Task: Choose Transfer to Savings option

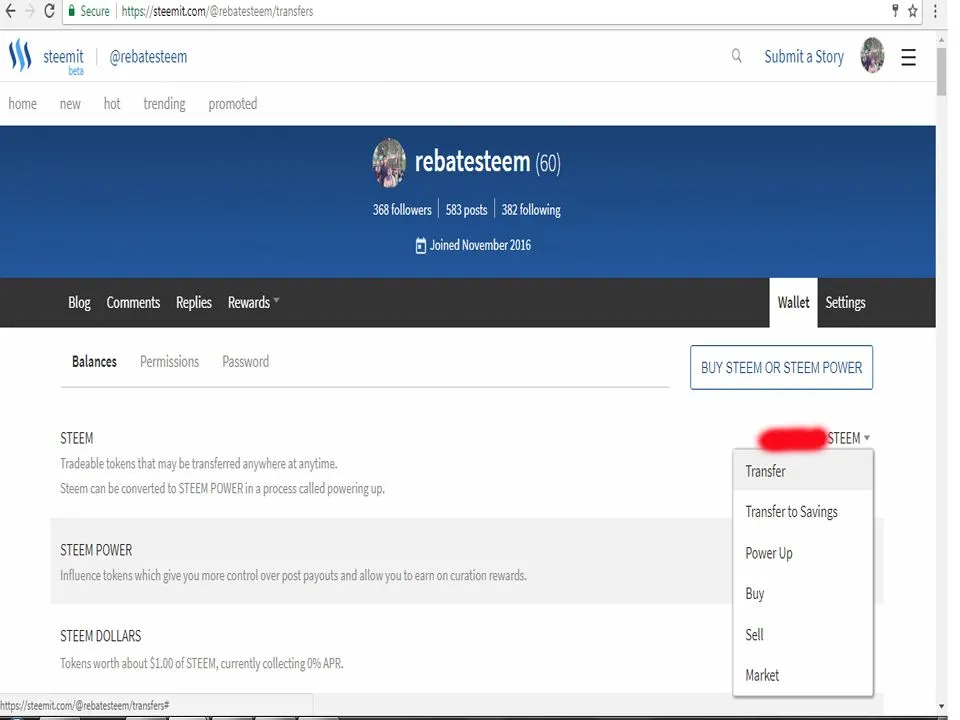Action: coord(803,512)
